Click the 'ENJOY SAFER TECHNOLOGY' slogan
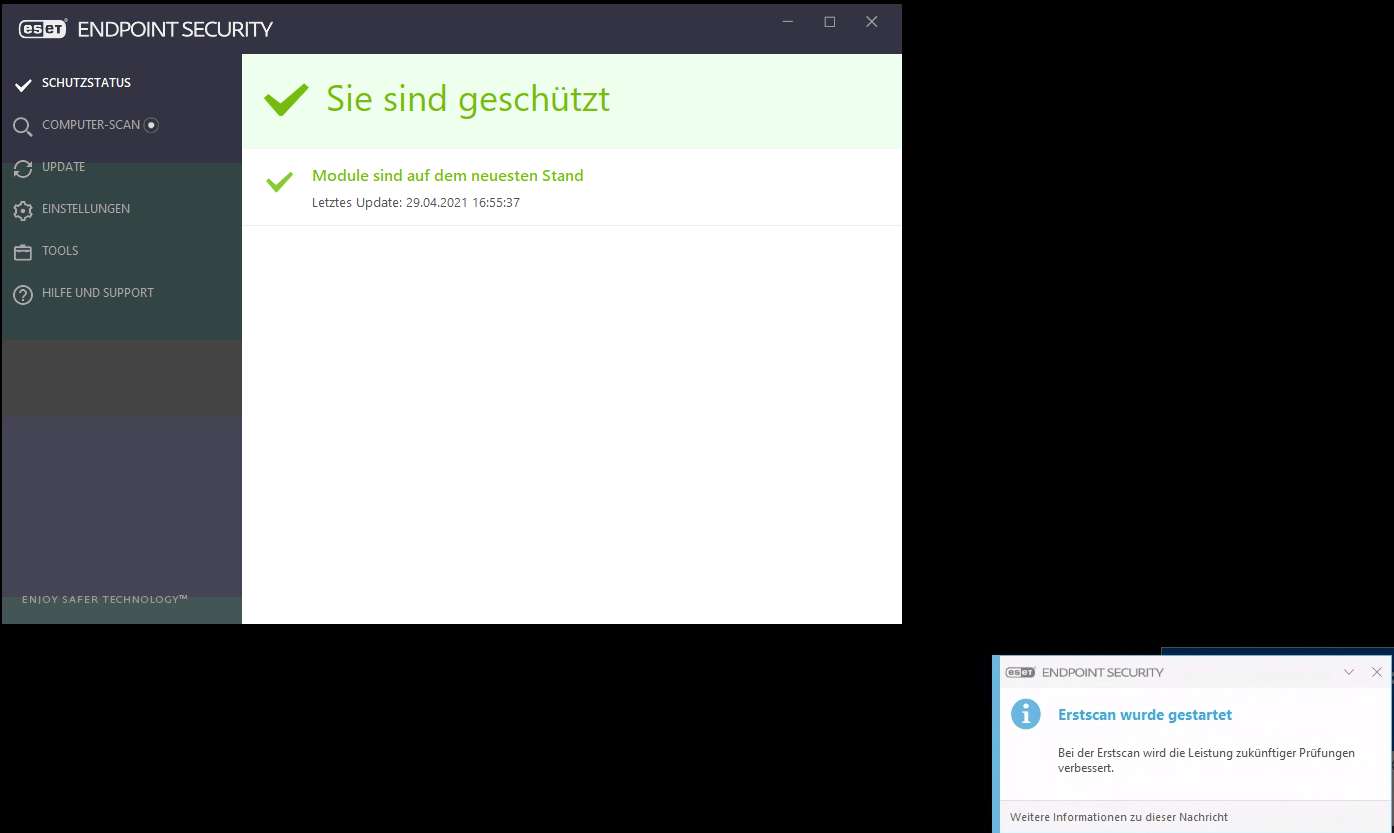Image resolution: width=1394 pixels, height=833 pixels. (105, 599)
